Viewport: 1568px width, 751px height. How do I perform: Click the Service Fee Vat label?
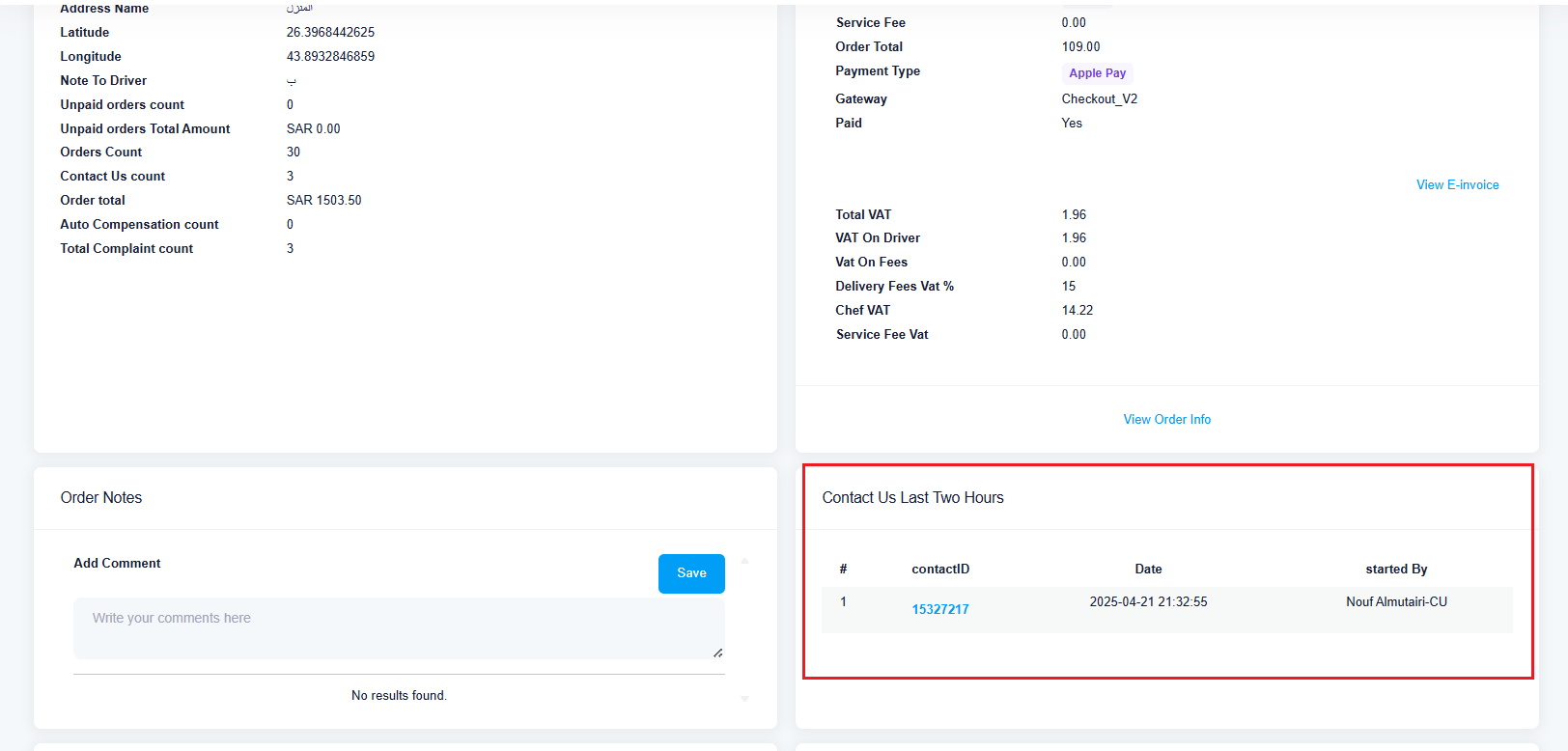pos(882,335)
